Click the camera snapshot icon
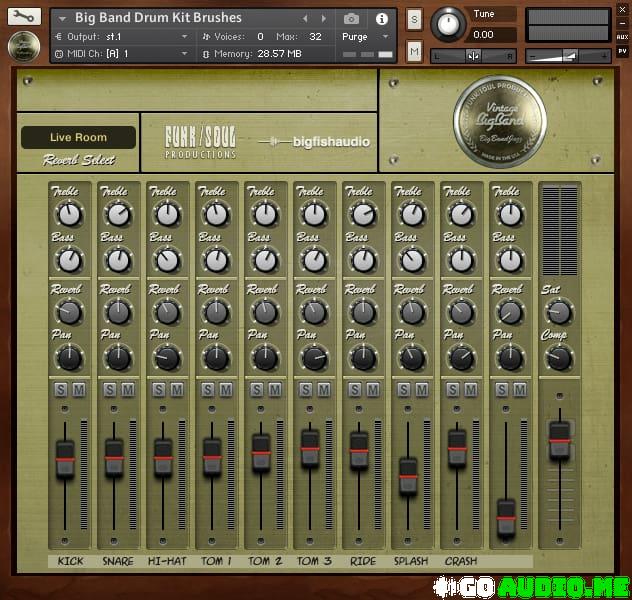Viewport: 632px width, 600px height. pyautogui.click(x=351, y=18)
